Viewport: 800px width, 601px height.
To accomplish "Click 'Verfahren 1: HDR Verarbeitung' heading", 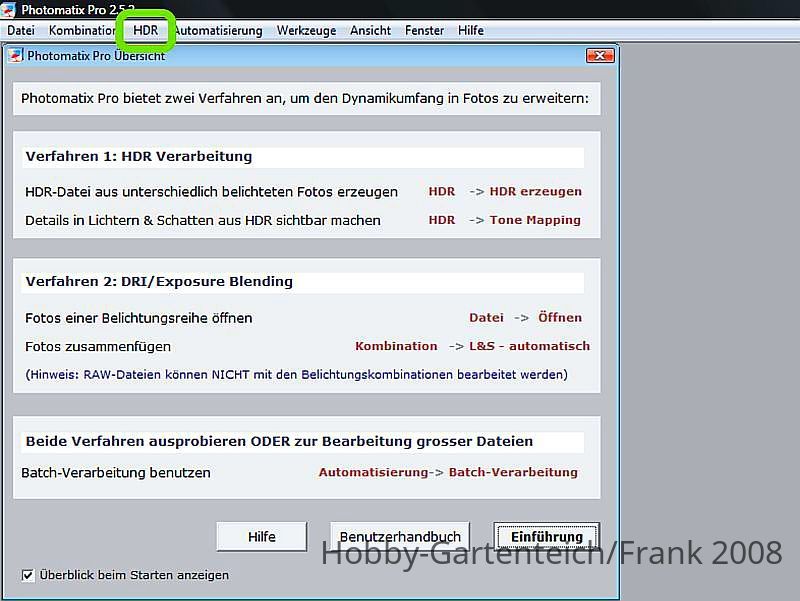I will click(x=139, y=156).
